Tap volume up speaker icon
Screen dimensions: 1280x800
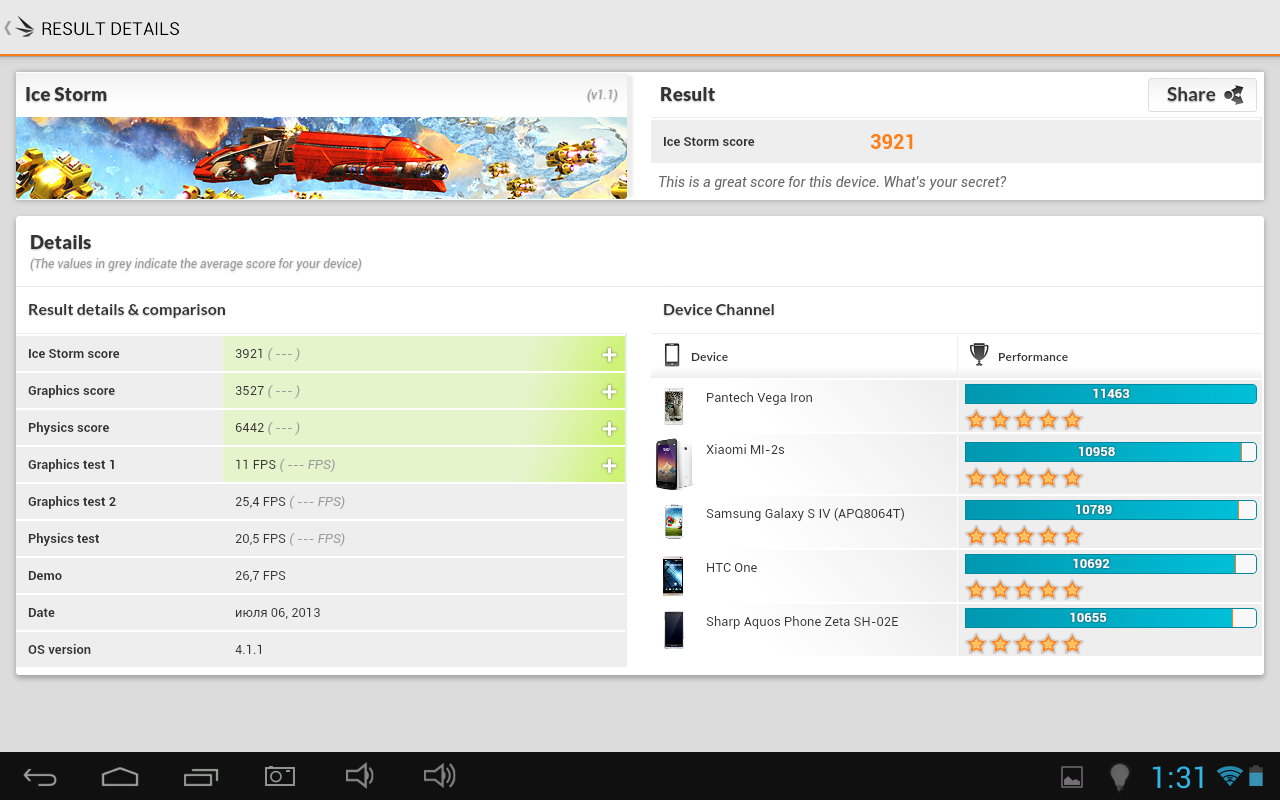pos(440,776)
